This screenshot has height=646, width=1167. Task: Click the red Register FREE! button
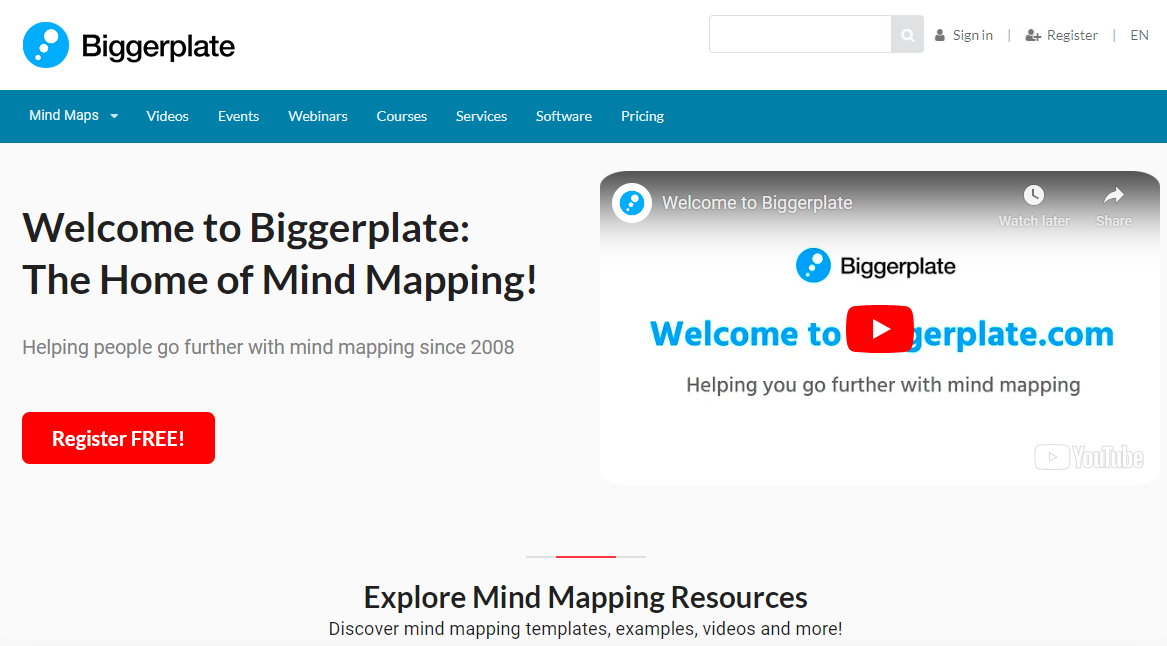tap(118, 438)
